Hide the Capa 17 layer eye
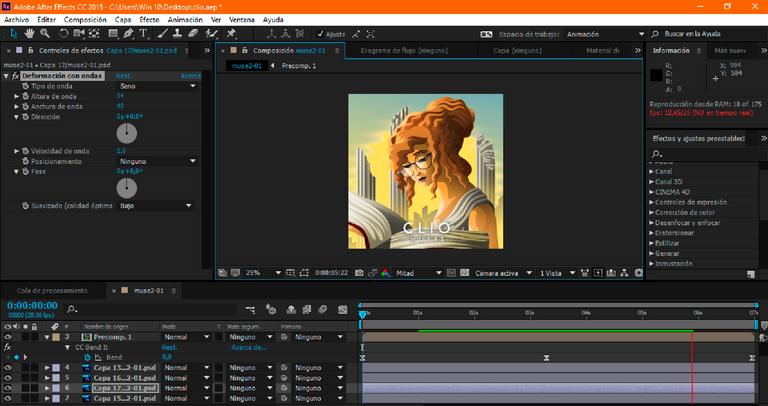Image resolution: width=768 pixels, height=406 pixels. point(7,388)
